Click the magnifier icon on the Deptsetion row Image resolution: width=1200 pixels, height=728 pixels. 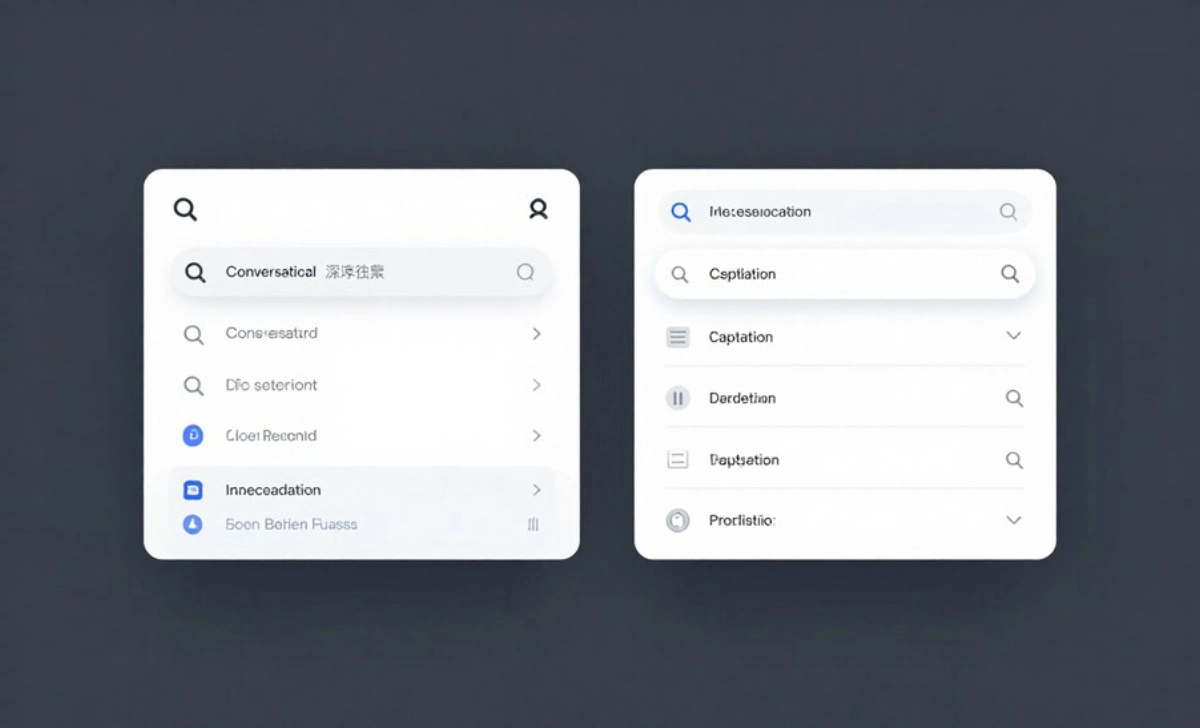tap(1014, 459)
